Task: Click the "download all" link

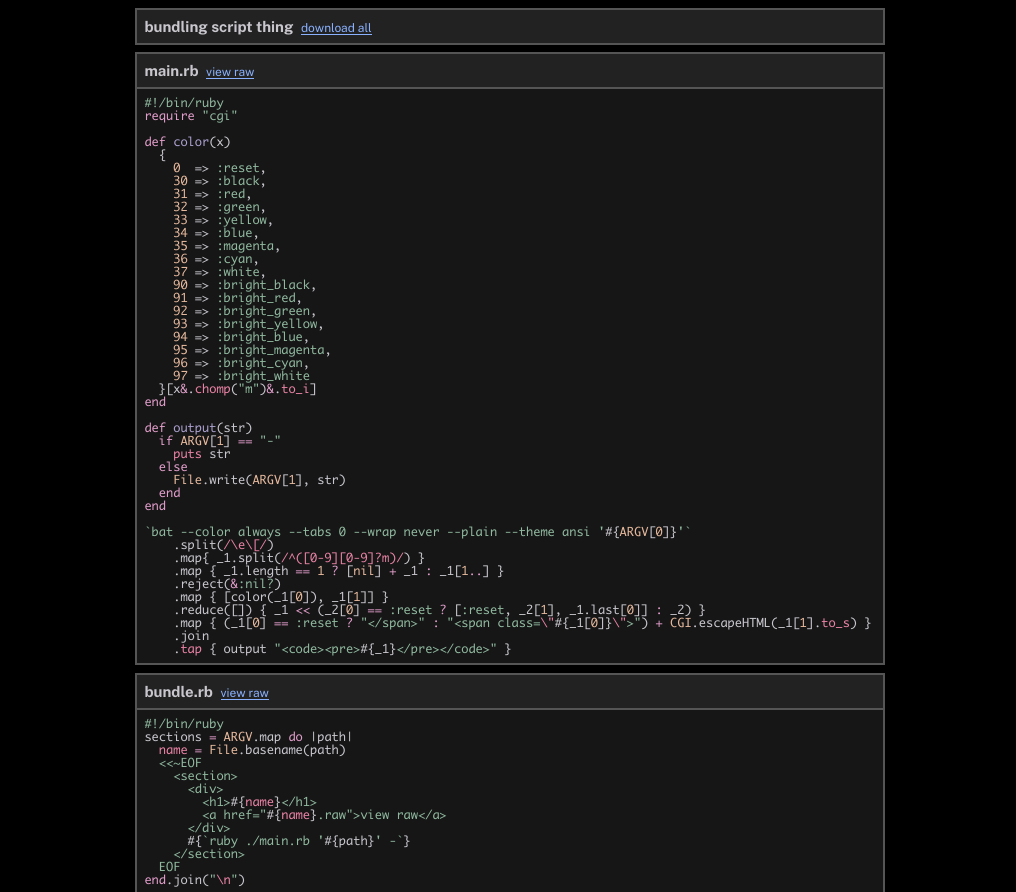Action: pyautogui.click(x=336, y=28)
